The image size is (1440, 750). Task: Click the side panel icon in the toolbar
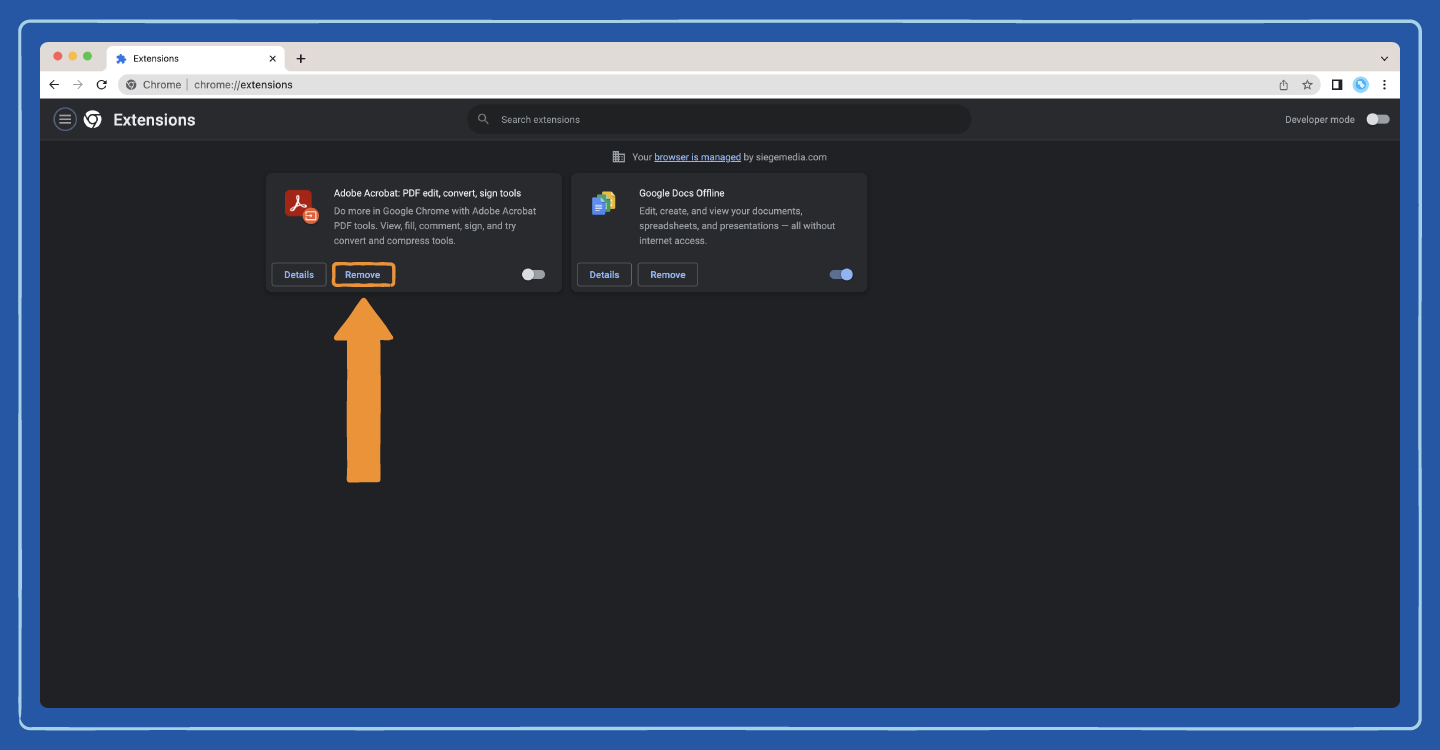(x=1337, y=85)
